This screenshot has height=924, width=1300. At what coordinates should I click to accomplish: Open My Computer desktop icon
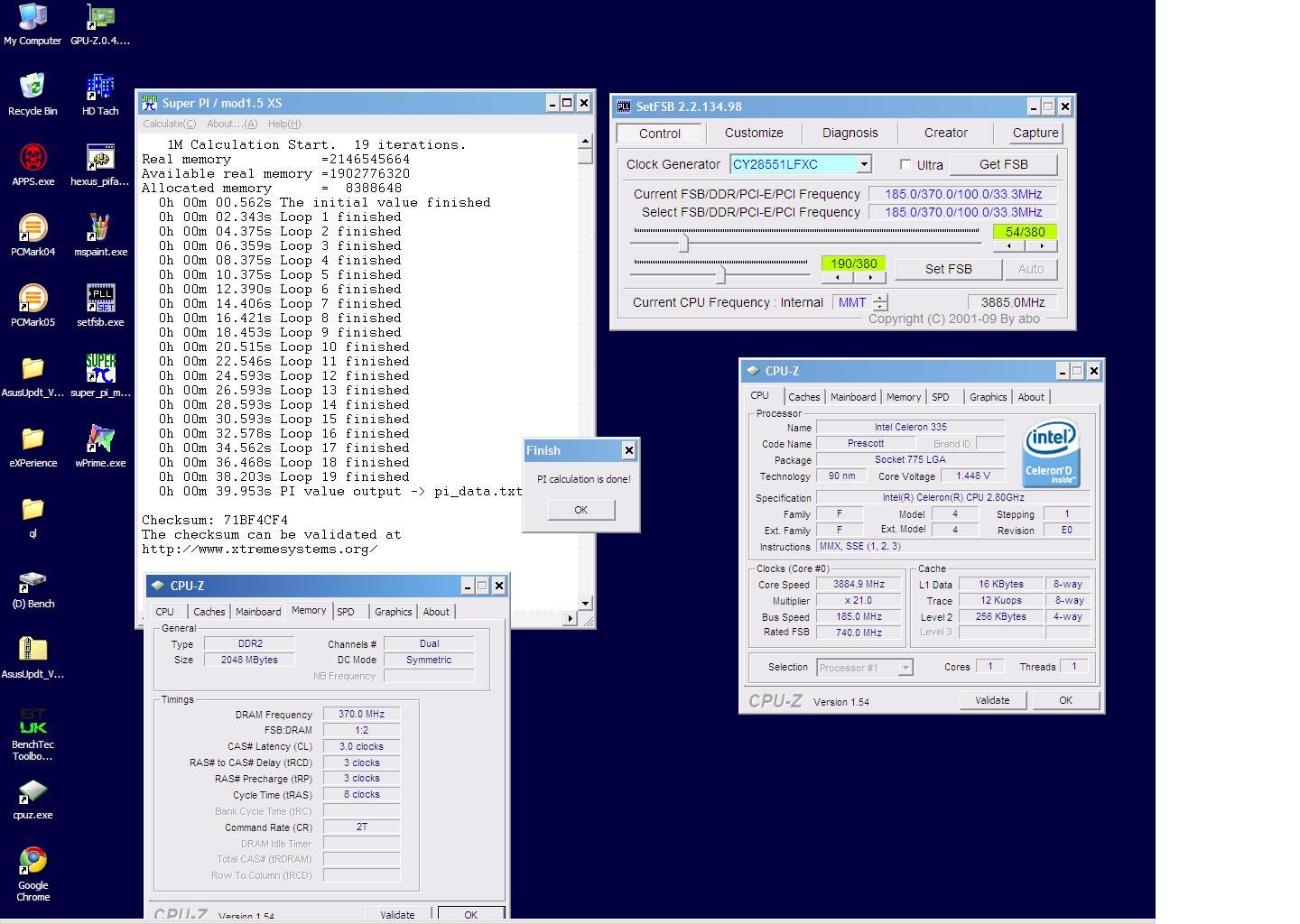(32, 23)
